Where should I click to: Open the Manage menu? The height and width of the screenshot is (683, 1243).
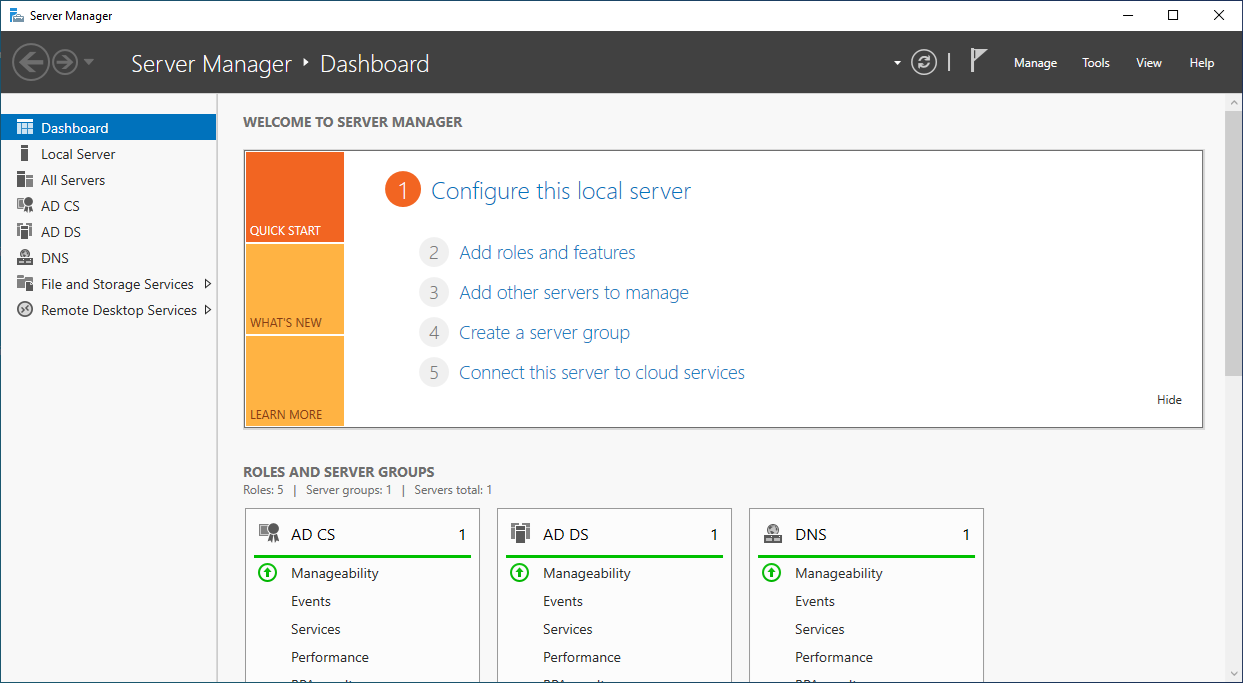pyautogui.click(x=1035, y=62)
